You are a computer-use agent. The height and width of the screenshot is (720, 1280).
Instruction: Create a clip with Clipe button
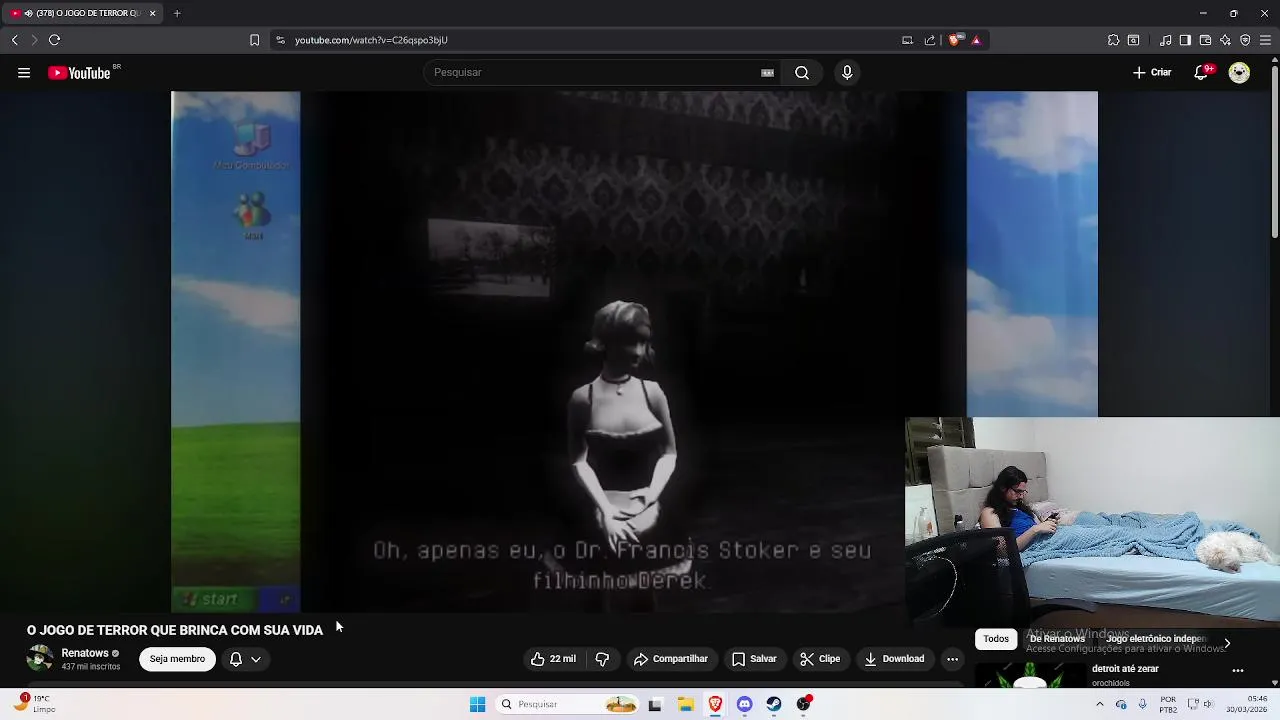pos(820,659)
